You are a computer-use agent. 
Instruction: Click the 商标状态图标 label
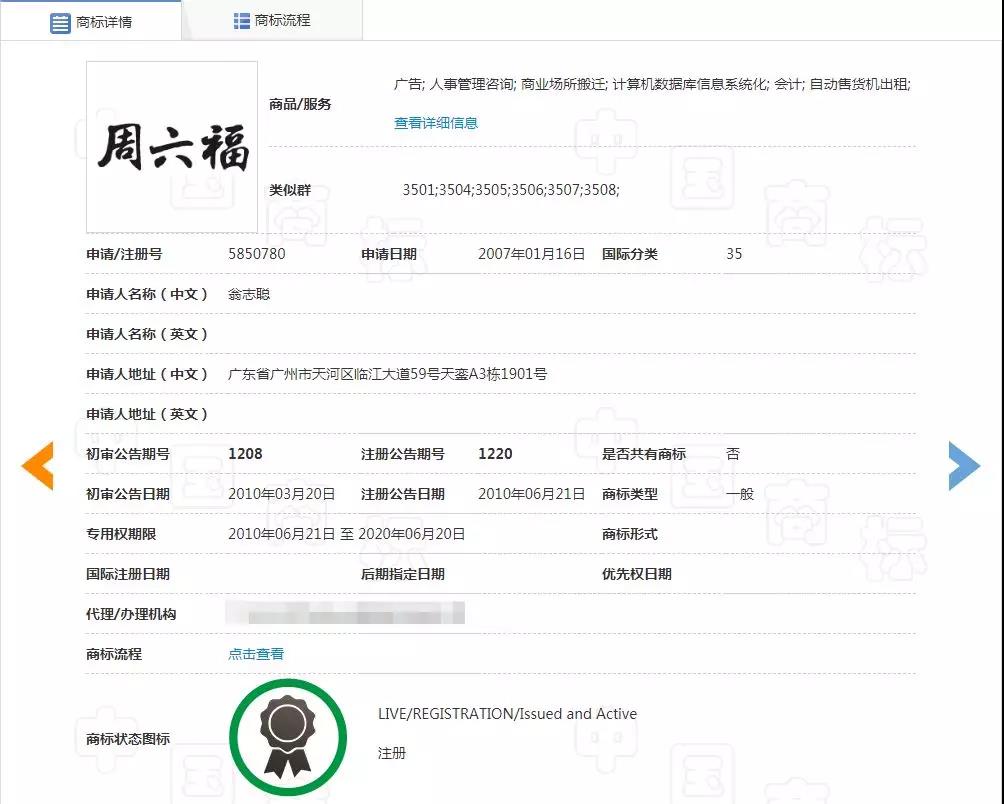128,739
